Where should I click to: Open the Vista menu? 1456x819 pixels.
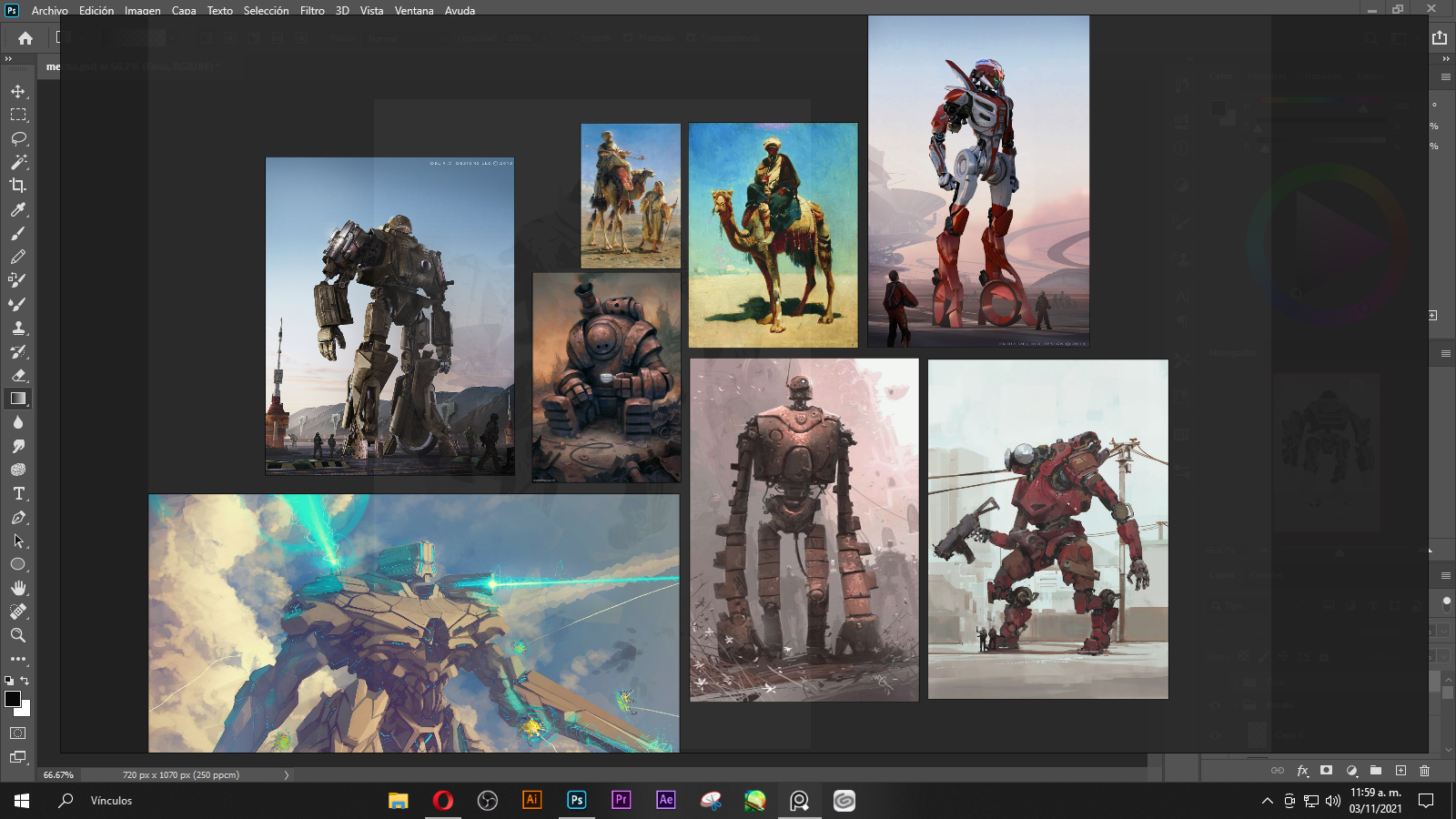371,11
